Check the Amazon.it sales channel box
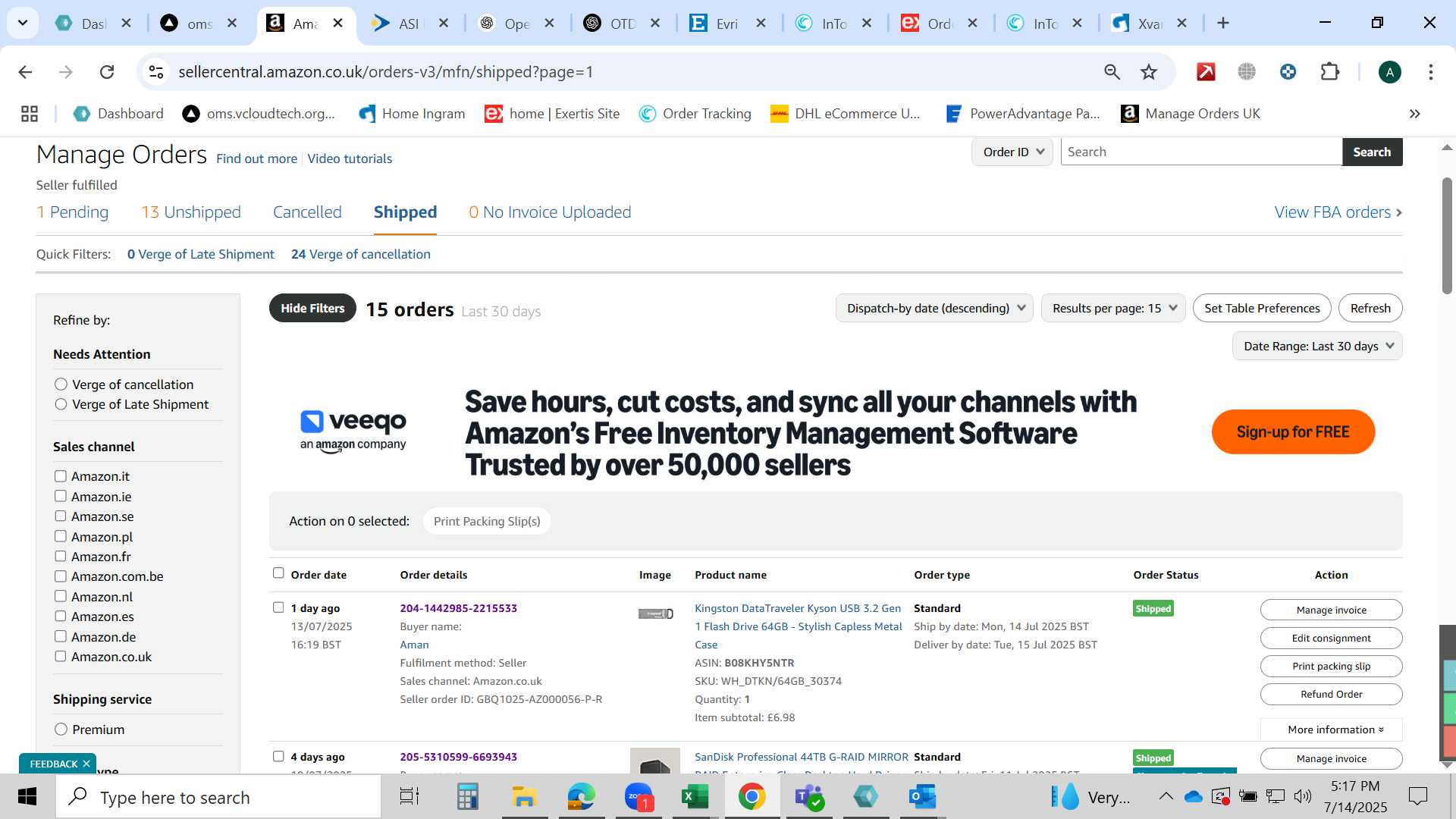 [x=61, y=476]
